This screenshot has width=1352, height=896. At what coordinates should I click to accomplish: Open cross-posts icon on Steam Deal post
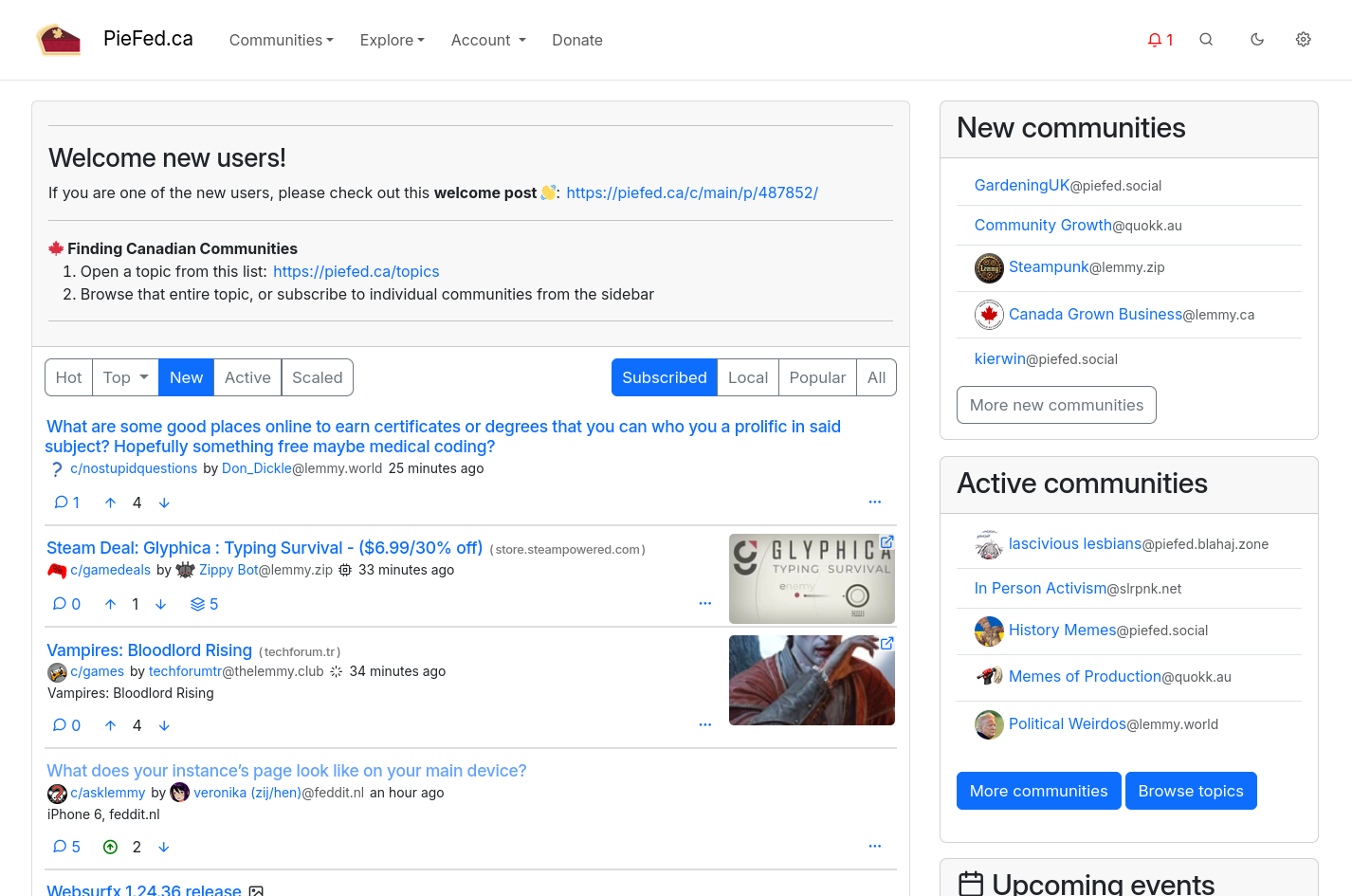(204, 604)
